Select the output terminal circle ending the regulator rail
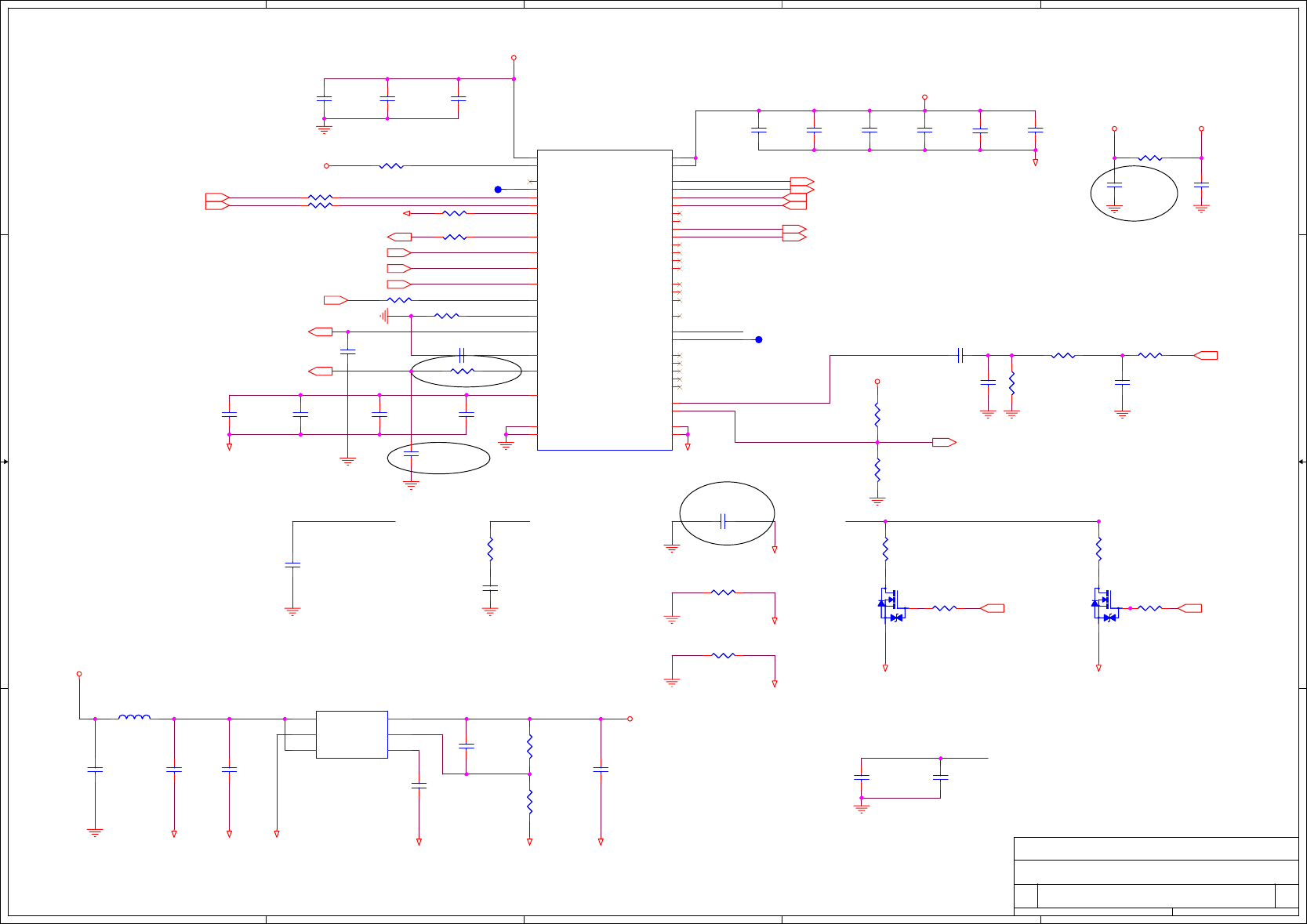The image size is (1307, 924). [x=630, y=719]
